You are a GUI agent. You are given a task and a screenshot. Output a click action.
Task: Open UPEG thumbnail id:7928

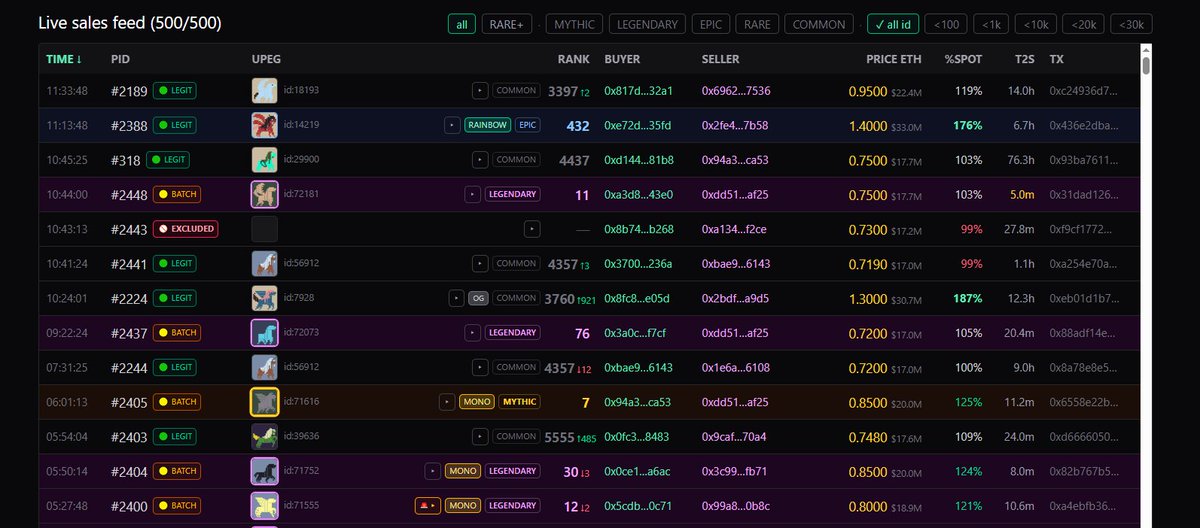(264, 298)
